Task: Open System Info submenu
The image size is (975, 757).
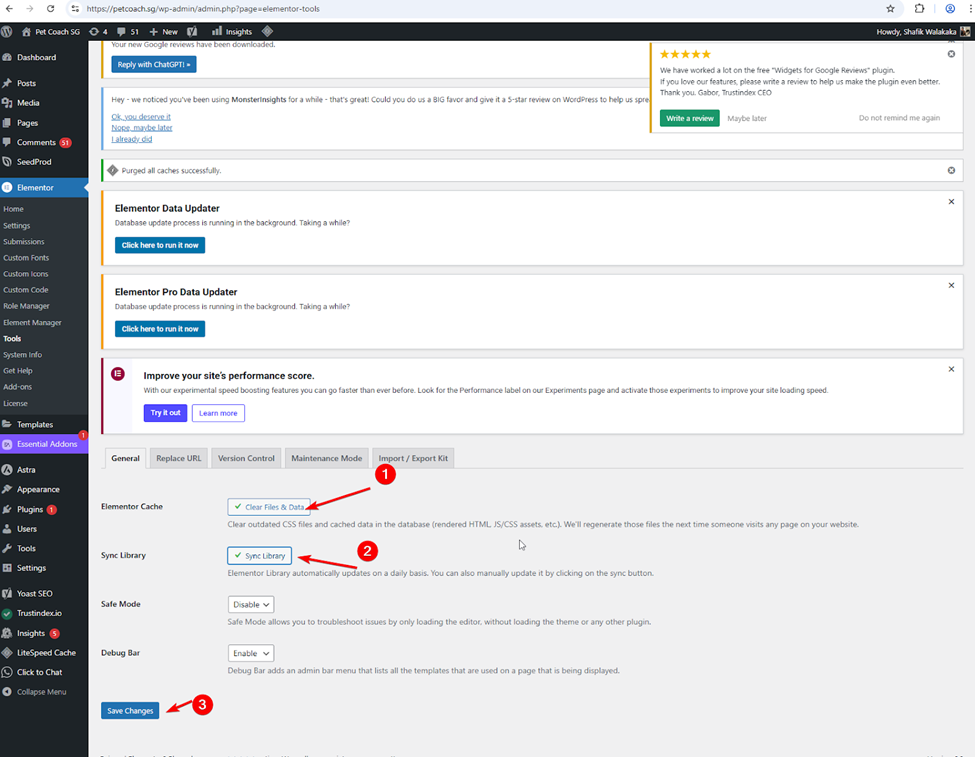Action: 22,355
